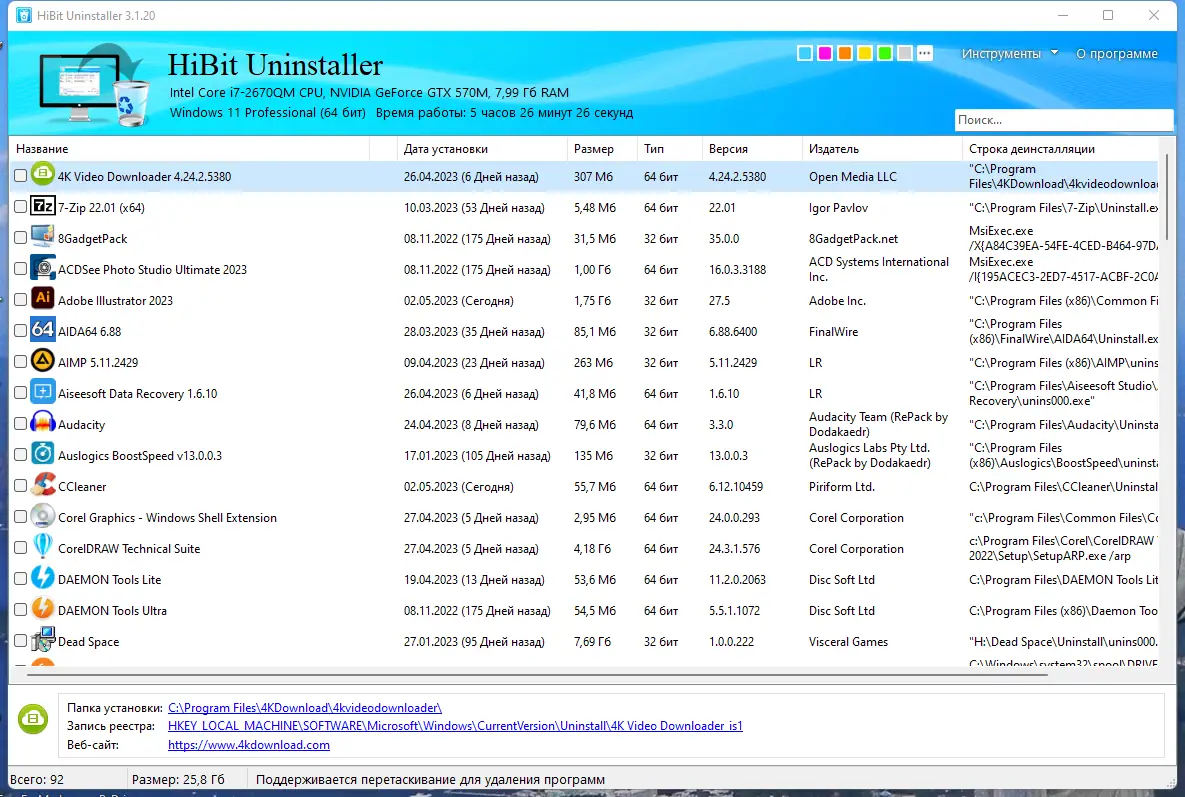1185x797 pixels.
Task: Click the Audacity headphones icon
Action: coord(43,423)
